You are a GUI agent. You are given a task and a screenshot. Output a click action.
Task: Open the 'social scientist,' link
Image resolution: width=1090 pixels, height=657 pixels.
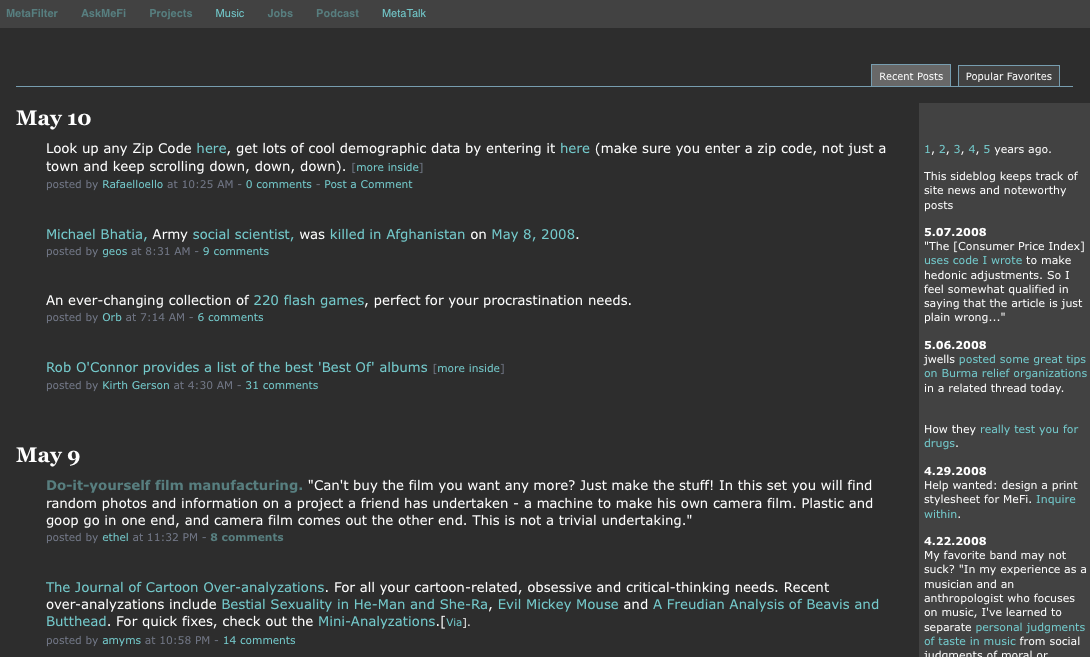pos(243,234)
